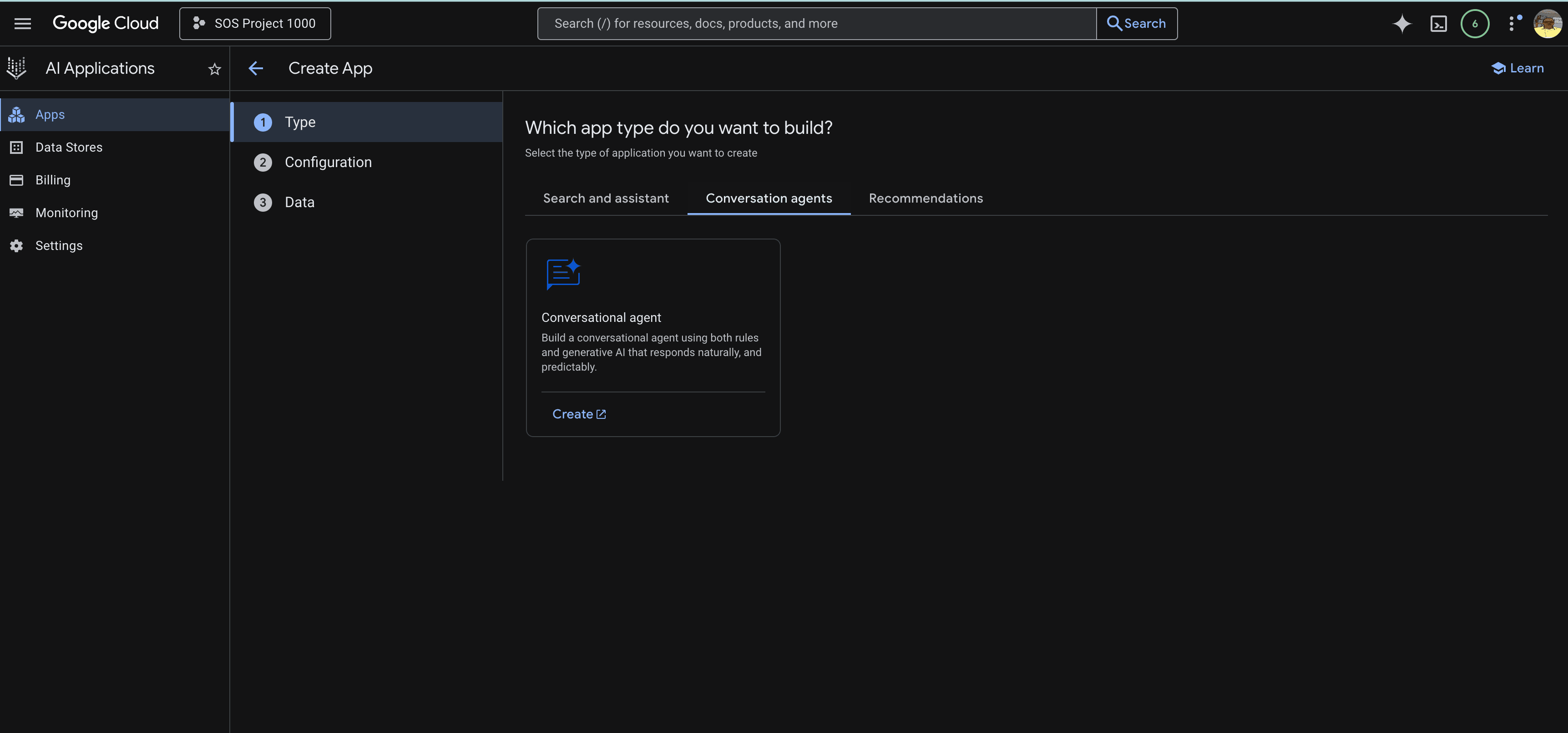Open Monitoring from the sidebar
Screen dimensions: 1568x733
pyautogui.click(x=66, y=213)
